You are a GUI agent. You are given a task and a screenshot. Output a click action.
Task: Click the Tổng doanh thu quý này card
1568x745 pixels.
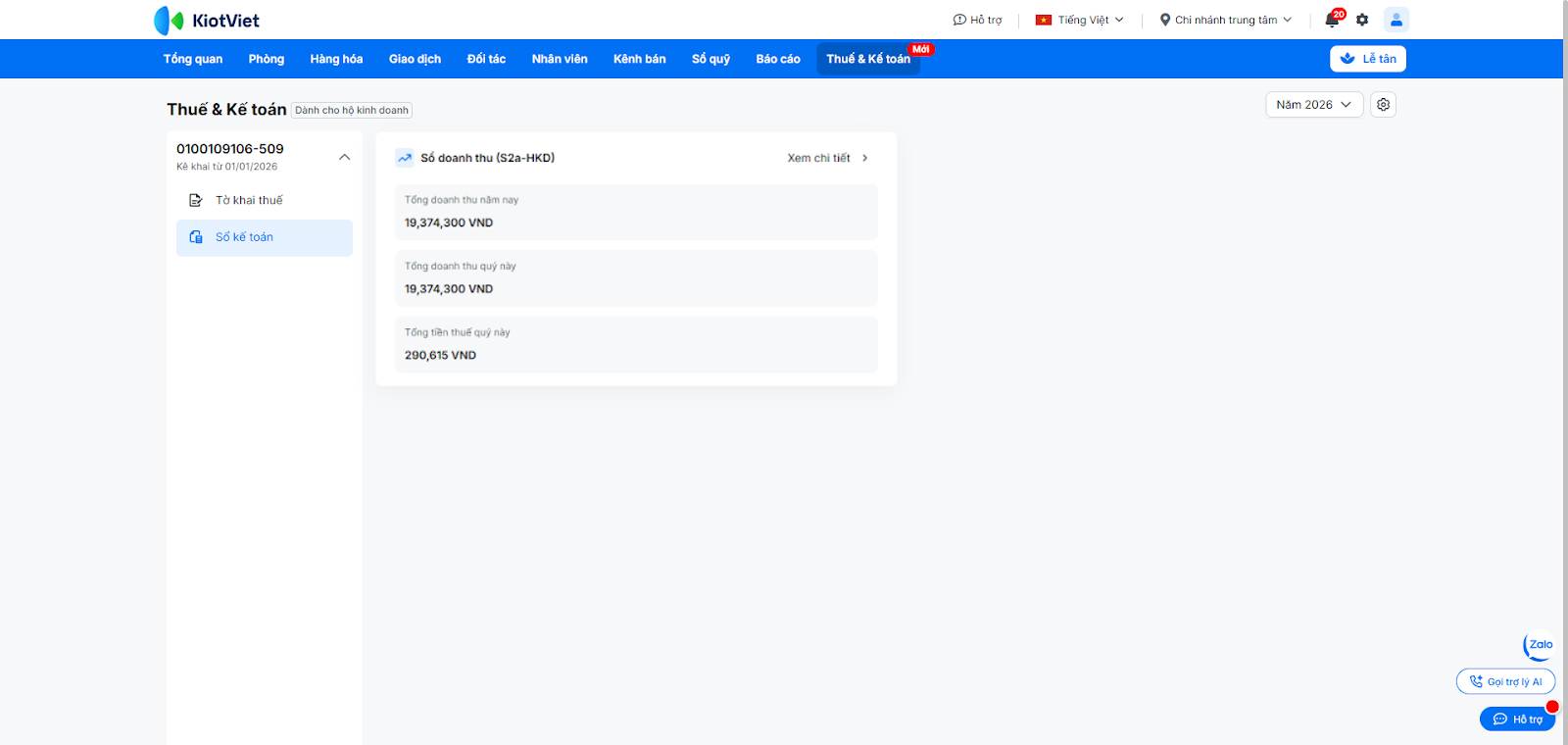pos(636,278)
